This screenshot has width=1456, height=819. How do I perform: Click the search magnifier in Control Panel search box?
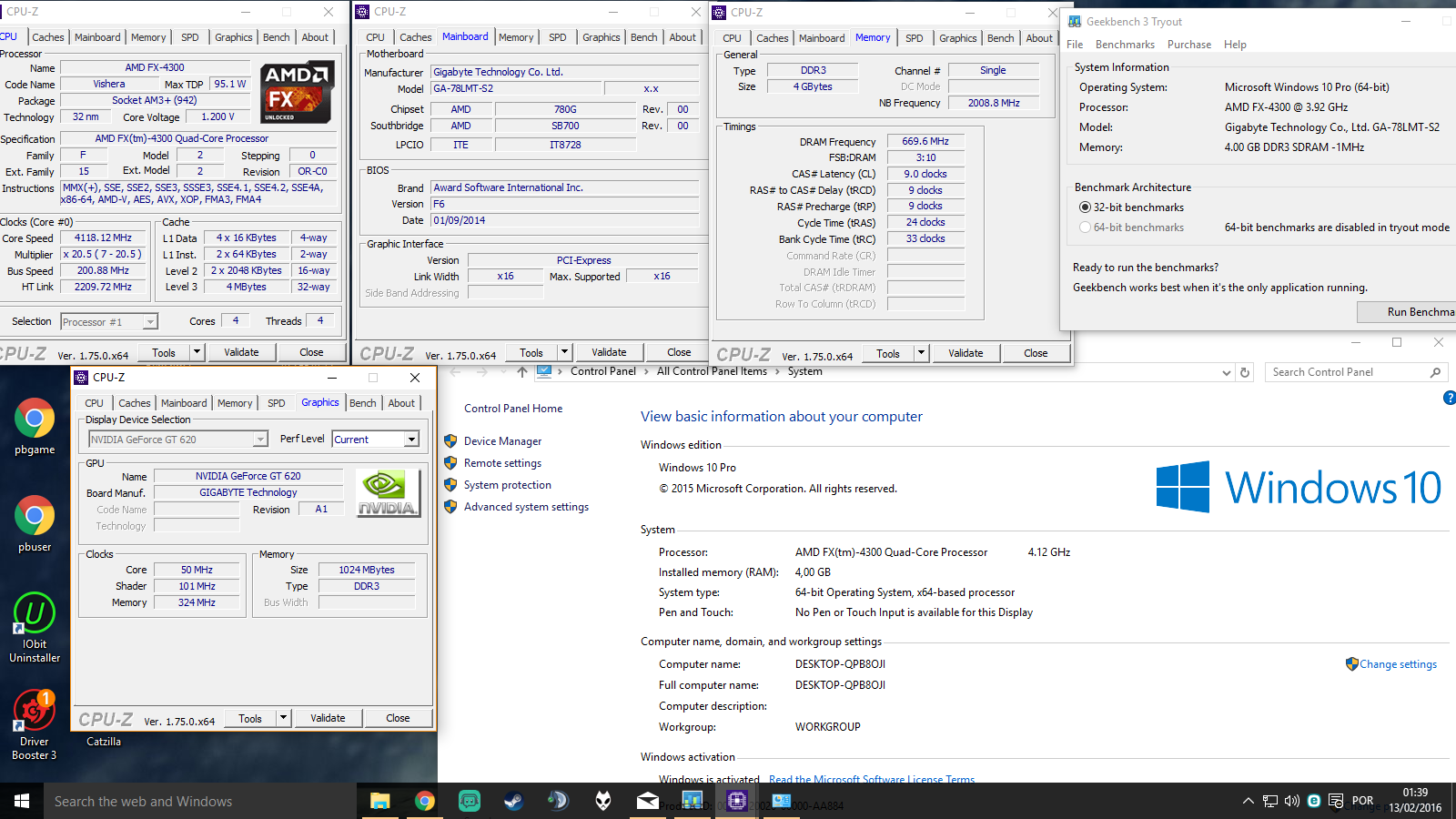tap(1435, 372)
